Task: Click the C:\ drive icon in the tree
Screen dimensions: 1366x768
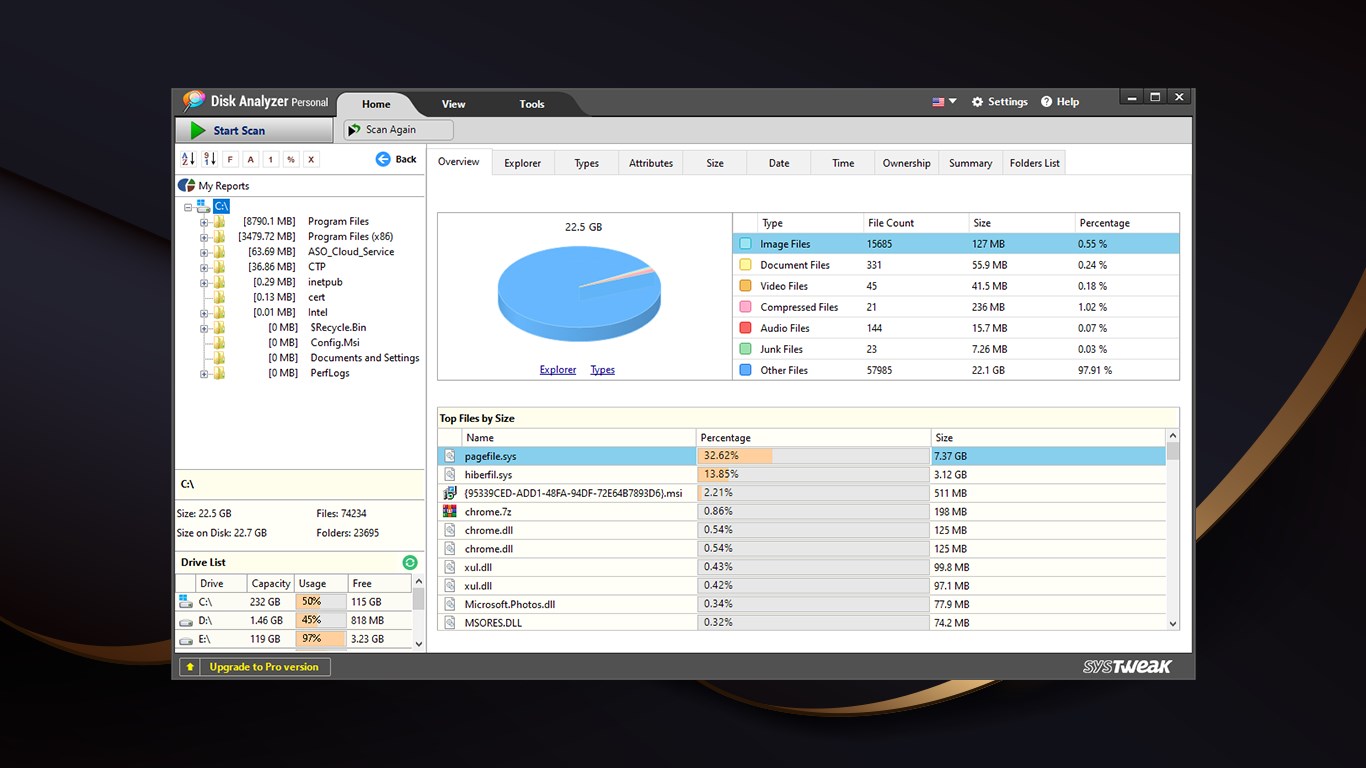Action: (203, 206)
